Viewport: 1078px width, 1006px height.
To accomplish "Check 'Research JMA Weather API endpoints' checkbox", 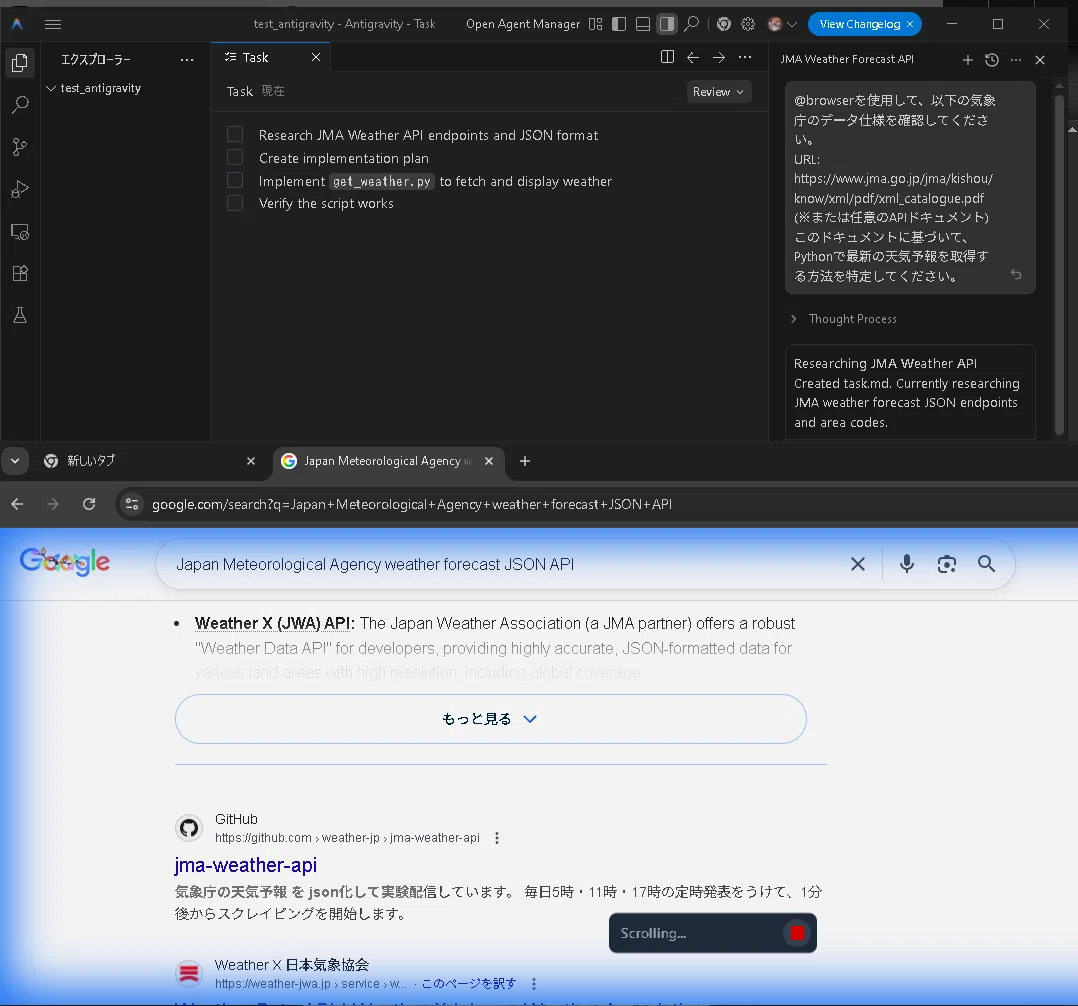I will (235, 134).
